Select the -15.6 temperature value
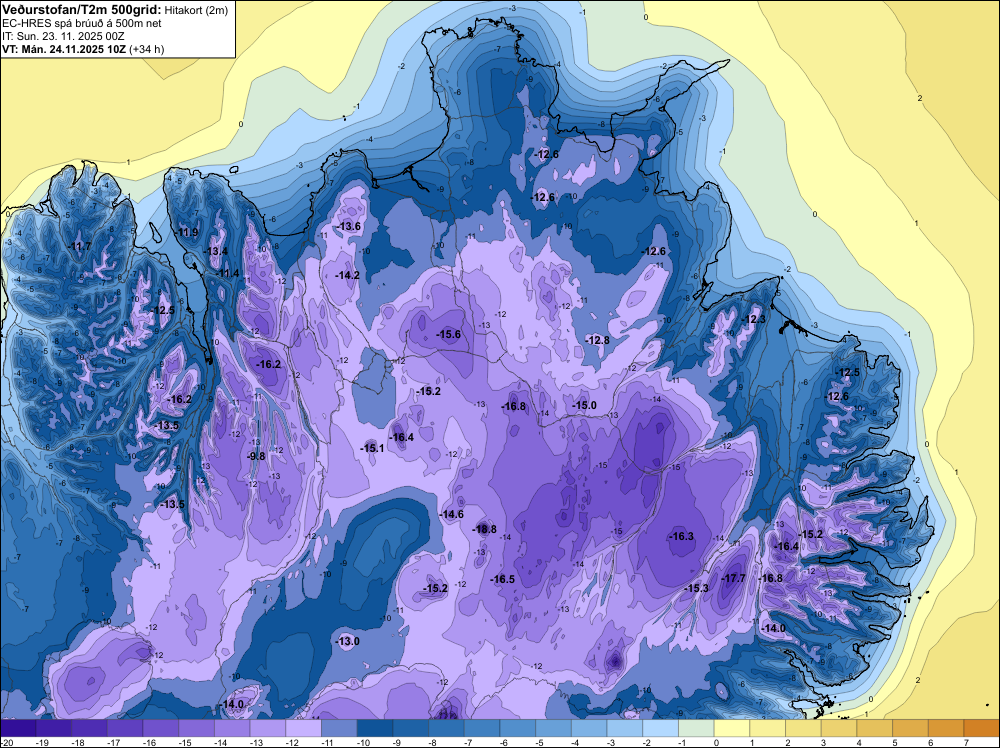The height and width of the screenshot is (748, 1000). (x=448, y=334)
